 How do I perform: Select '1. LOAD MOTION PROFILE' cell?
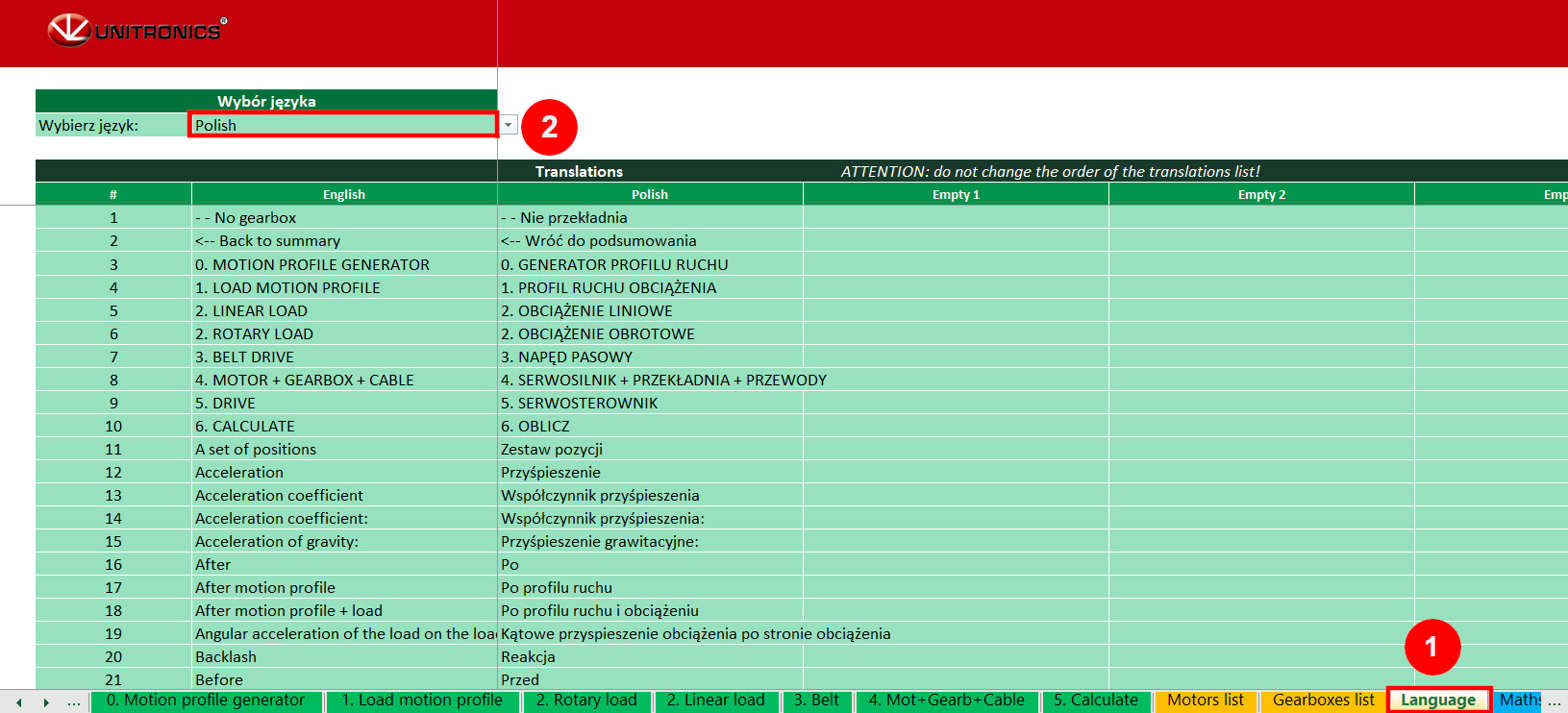pos(344,287)
